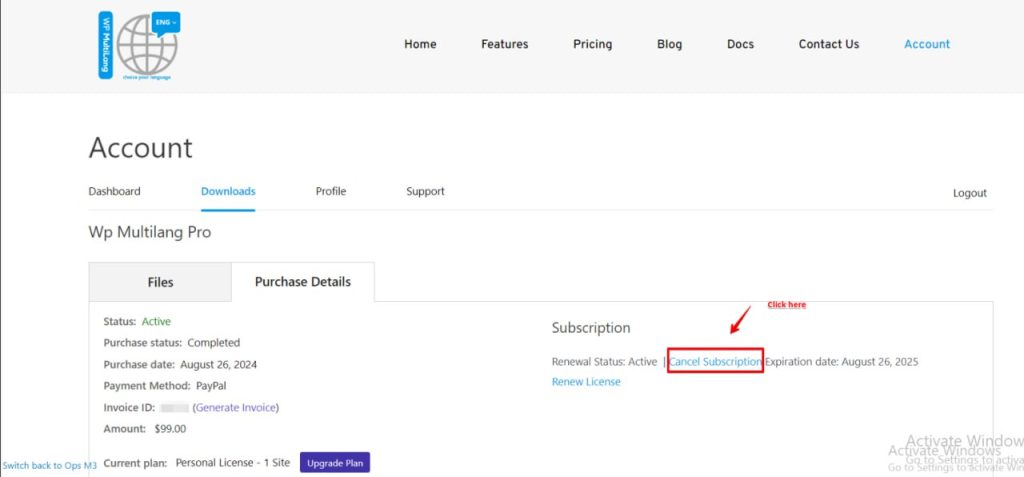This screenshot has height=477, width=1024.
Task: Click the Generate Invoice link
Action: (236, 407)
